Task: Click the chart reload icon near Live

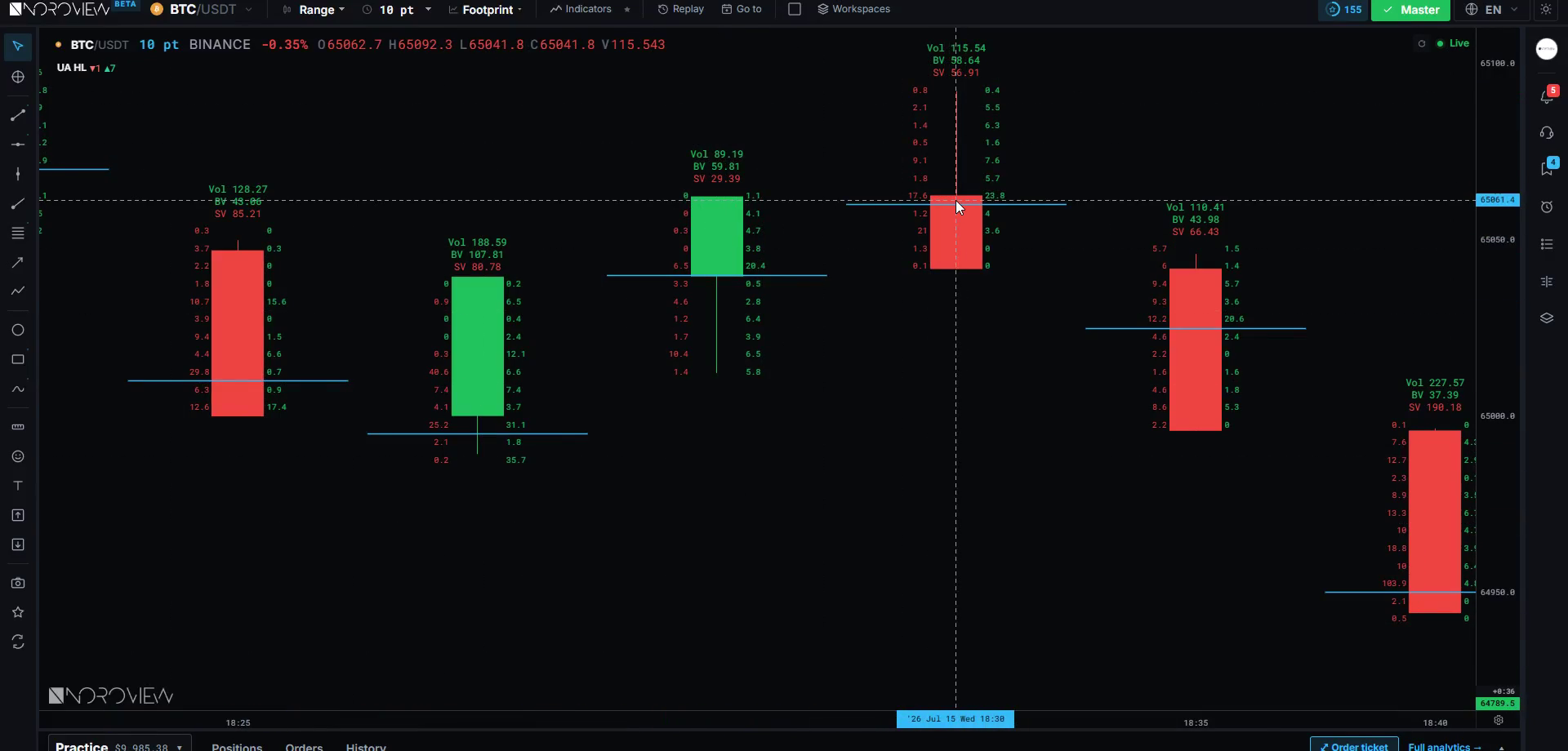Action: 1422,44
